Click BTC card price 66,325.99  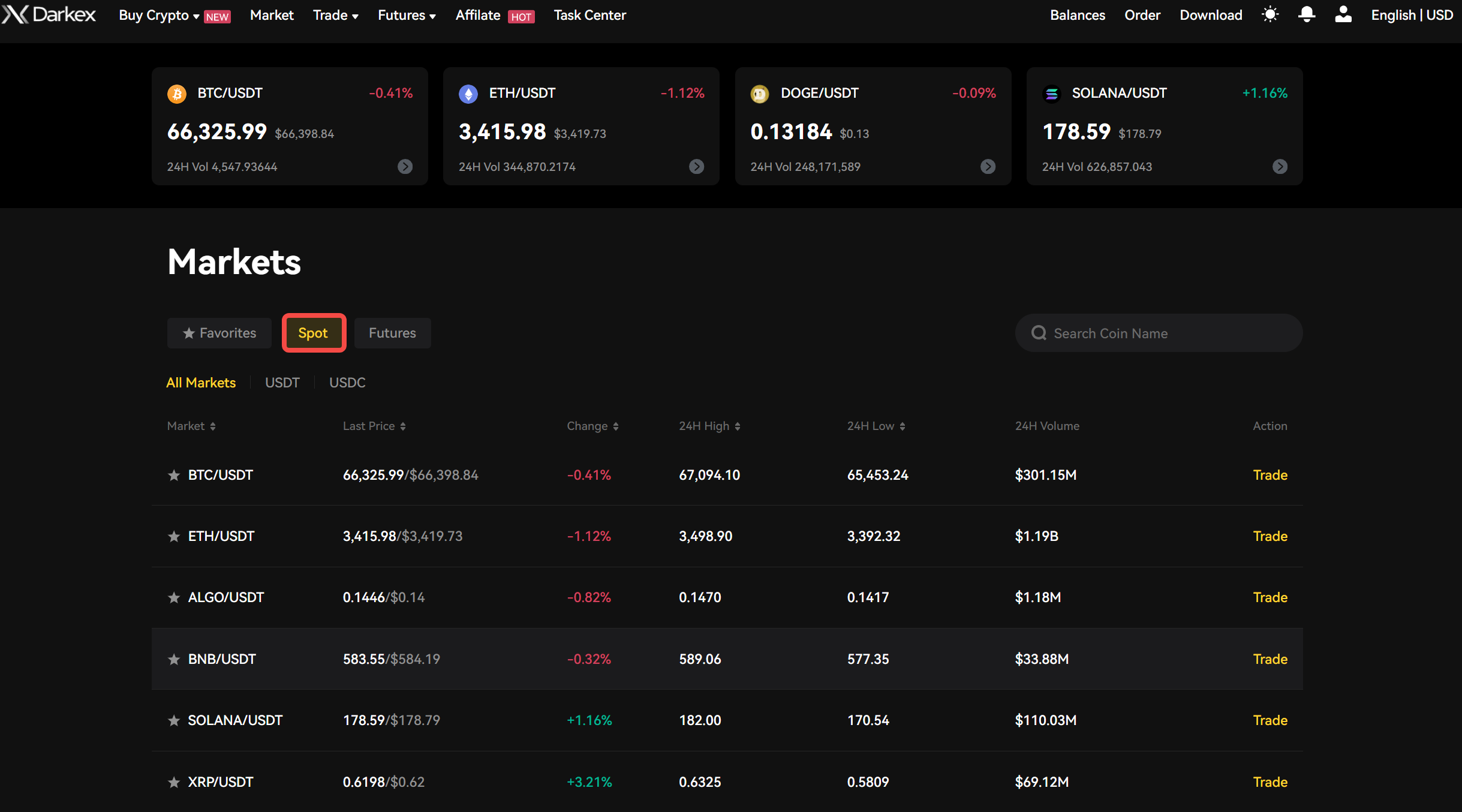217,132
